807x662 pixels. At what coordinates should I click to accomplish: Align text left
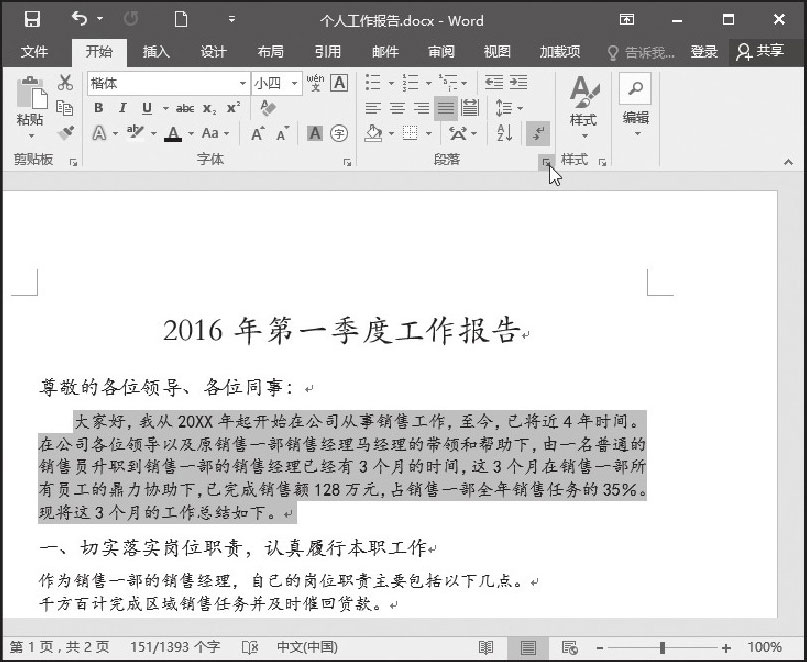373,108
